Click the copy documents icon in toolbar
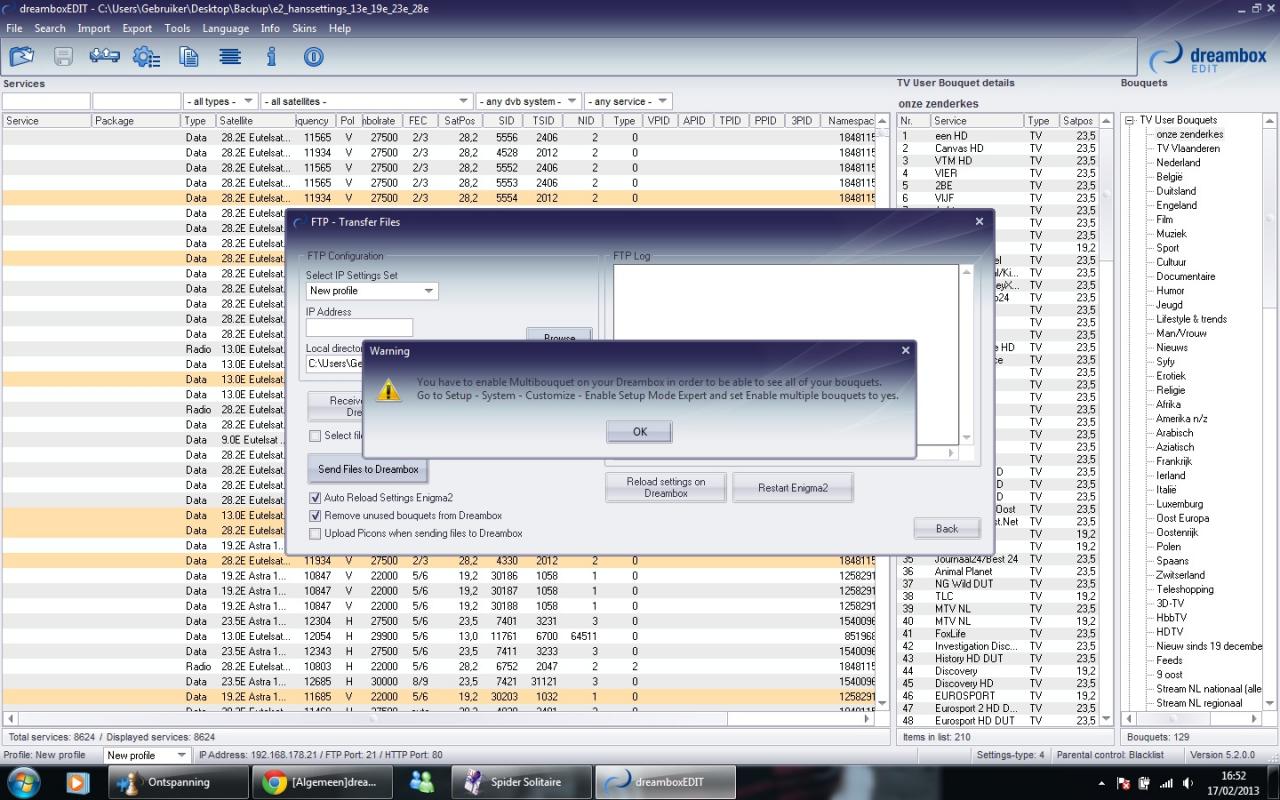1280x800 pixels. pyautogui.click(x=188, y=57)
